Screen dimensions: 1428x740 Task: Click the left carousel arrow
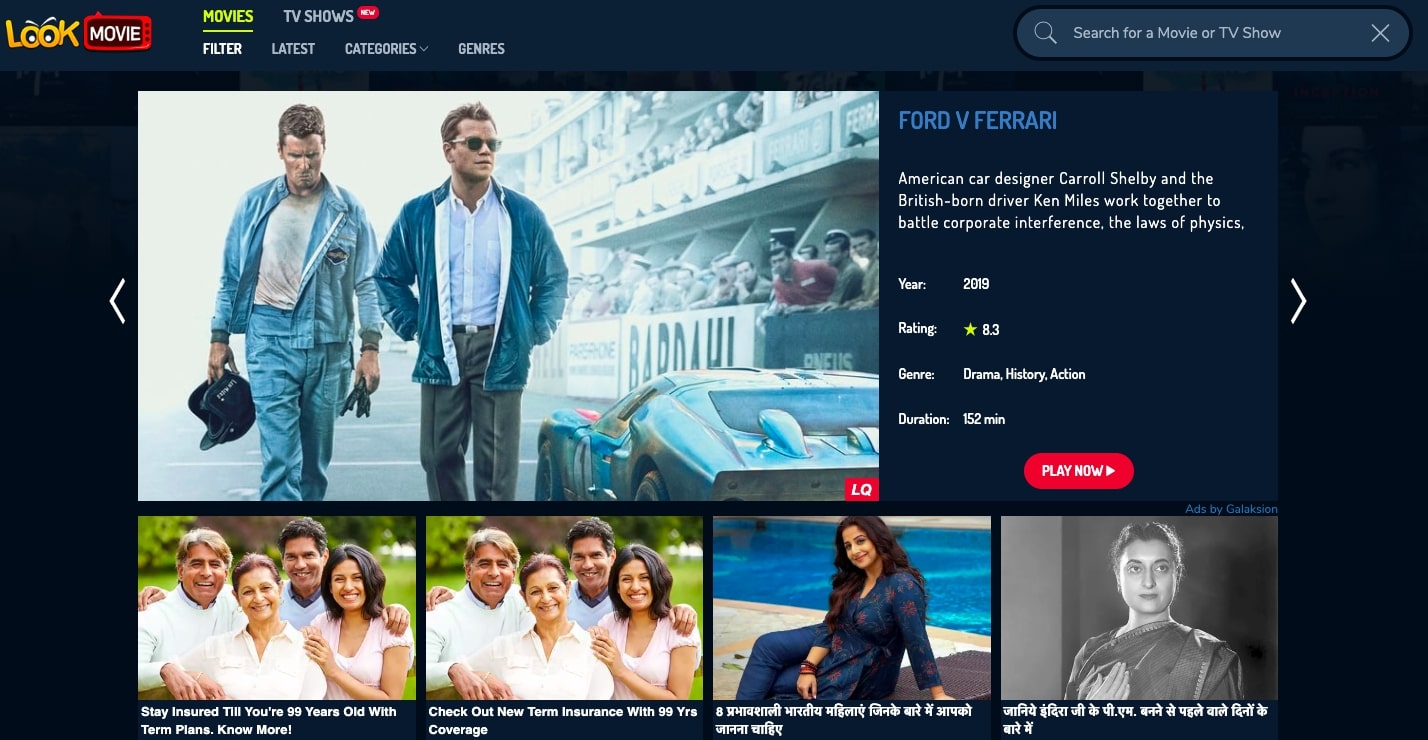point(117,300)
